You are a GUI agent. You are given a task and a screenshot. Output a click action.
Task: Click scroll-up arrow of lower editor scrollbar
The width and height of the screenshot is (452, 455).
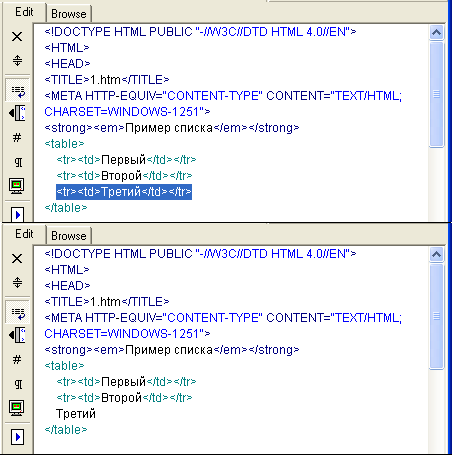[437, 255]
